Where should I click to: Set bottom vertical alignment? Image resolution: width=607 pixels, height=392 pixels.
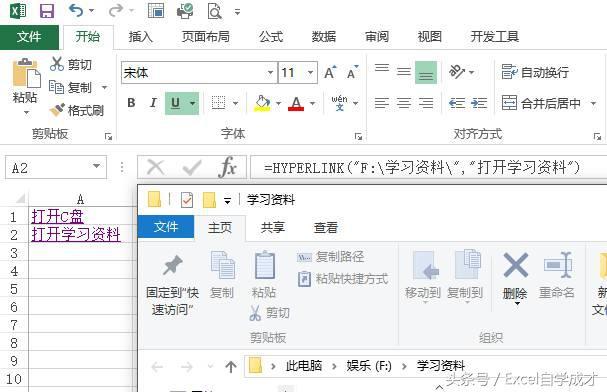click(x=426, y=72)
